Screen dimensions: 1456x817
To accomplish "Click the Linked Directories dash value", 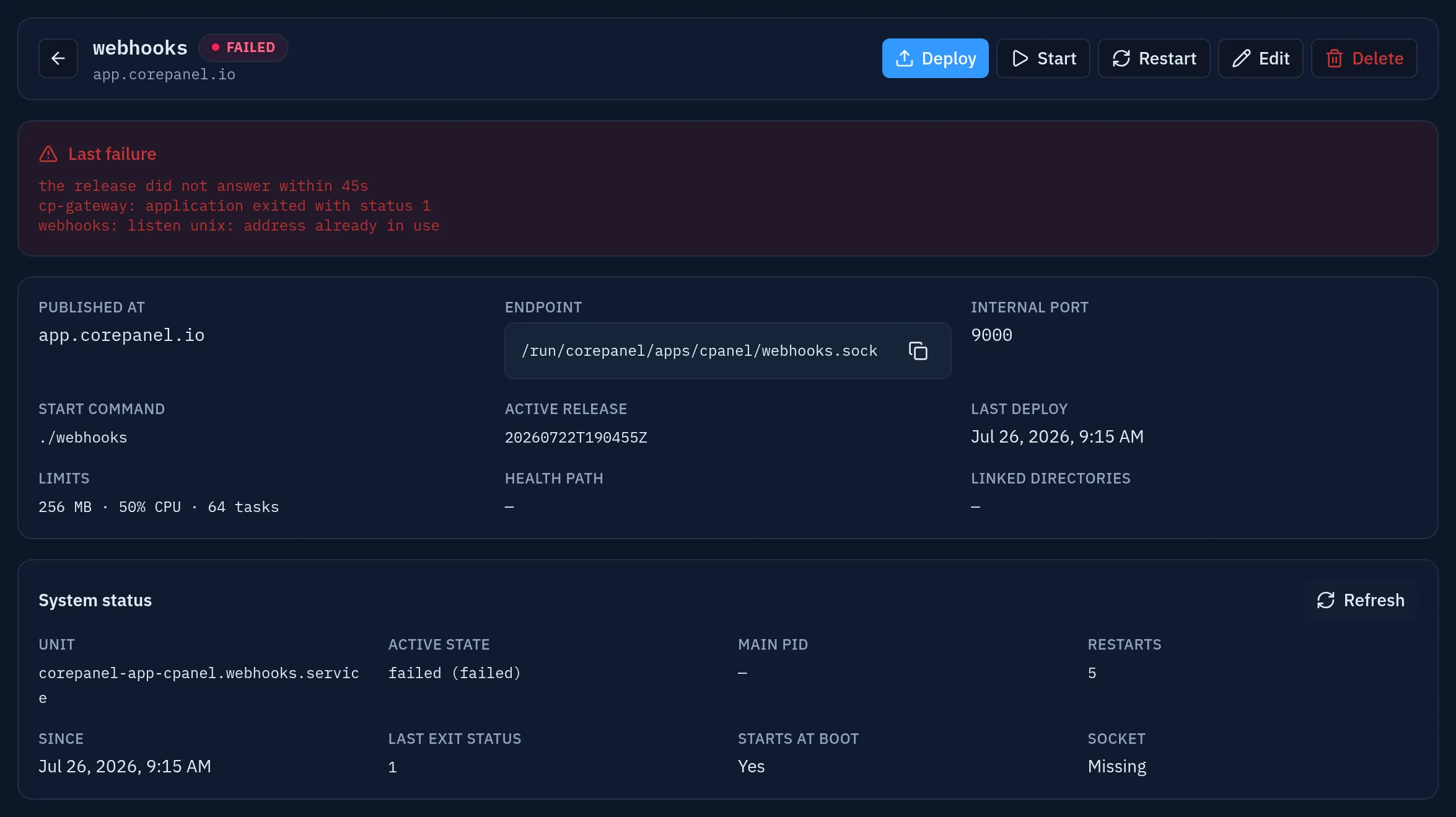I will point(975,507).
